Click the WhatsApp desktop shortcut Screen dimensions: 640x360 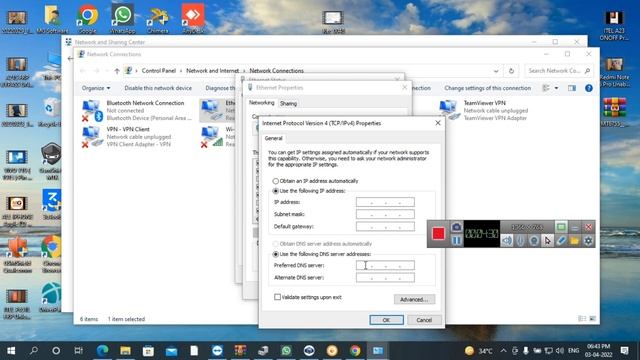coord(122,19)
